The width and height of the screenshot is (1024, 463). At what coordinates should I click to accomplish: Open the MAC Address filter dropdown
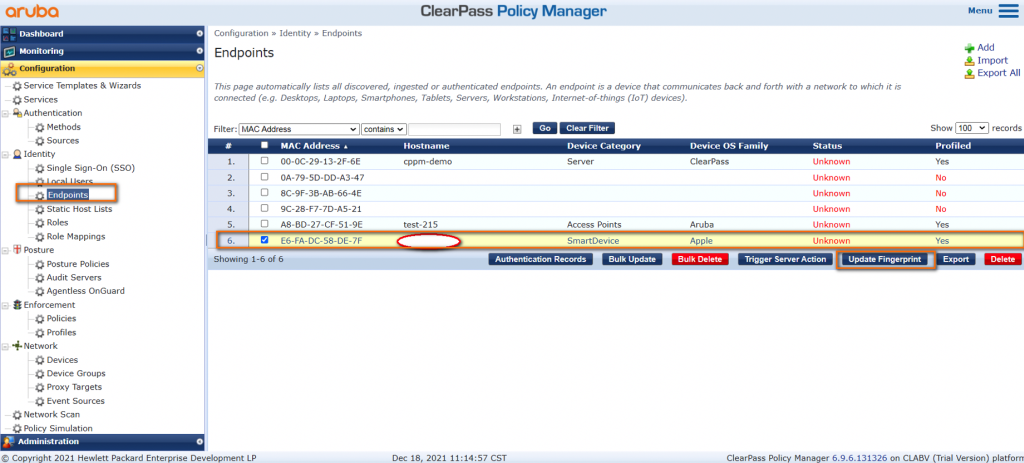point(299,129)
